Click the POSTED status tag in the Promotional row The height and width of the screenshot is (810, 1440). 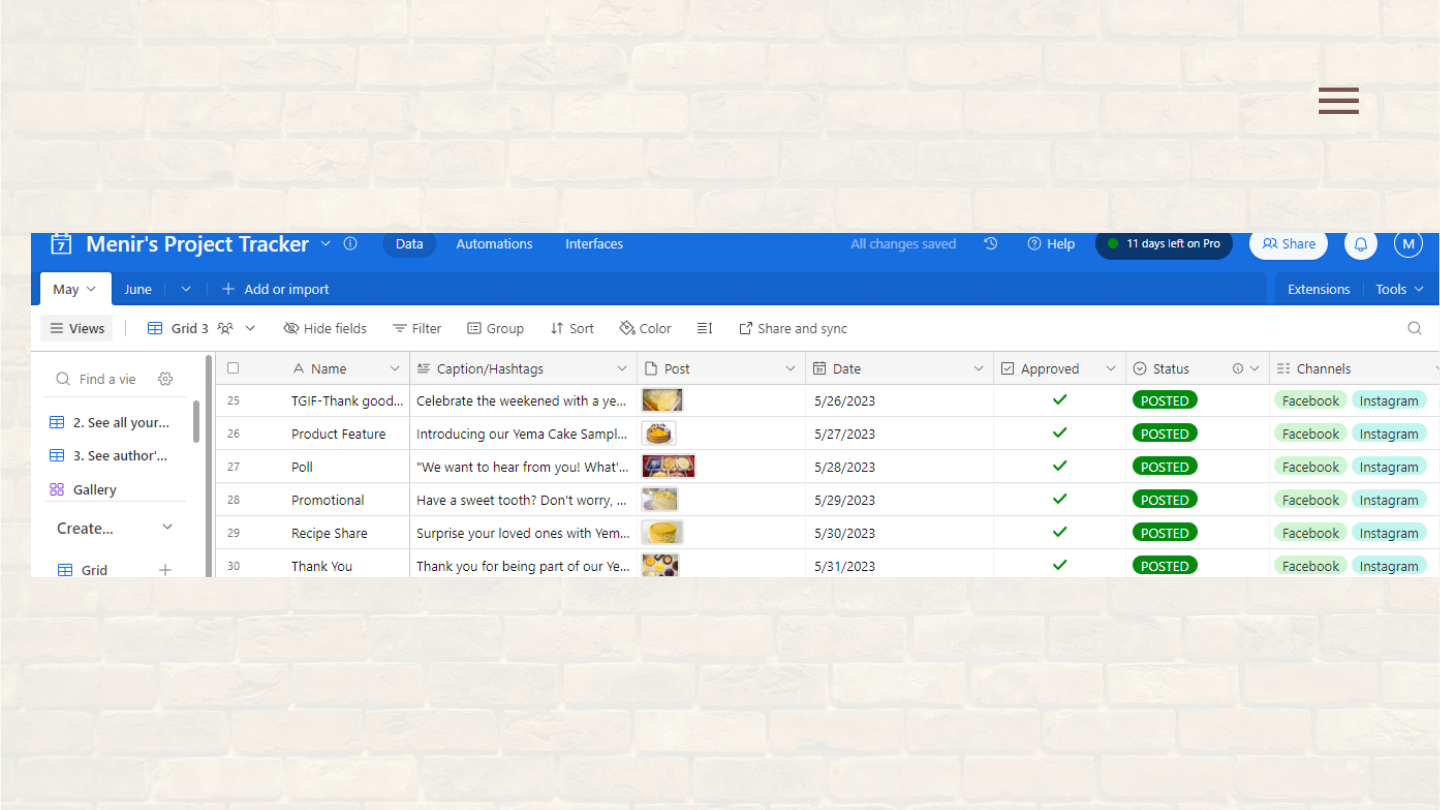(1164, 500)
